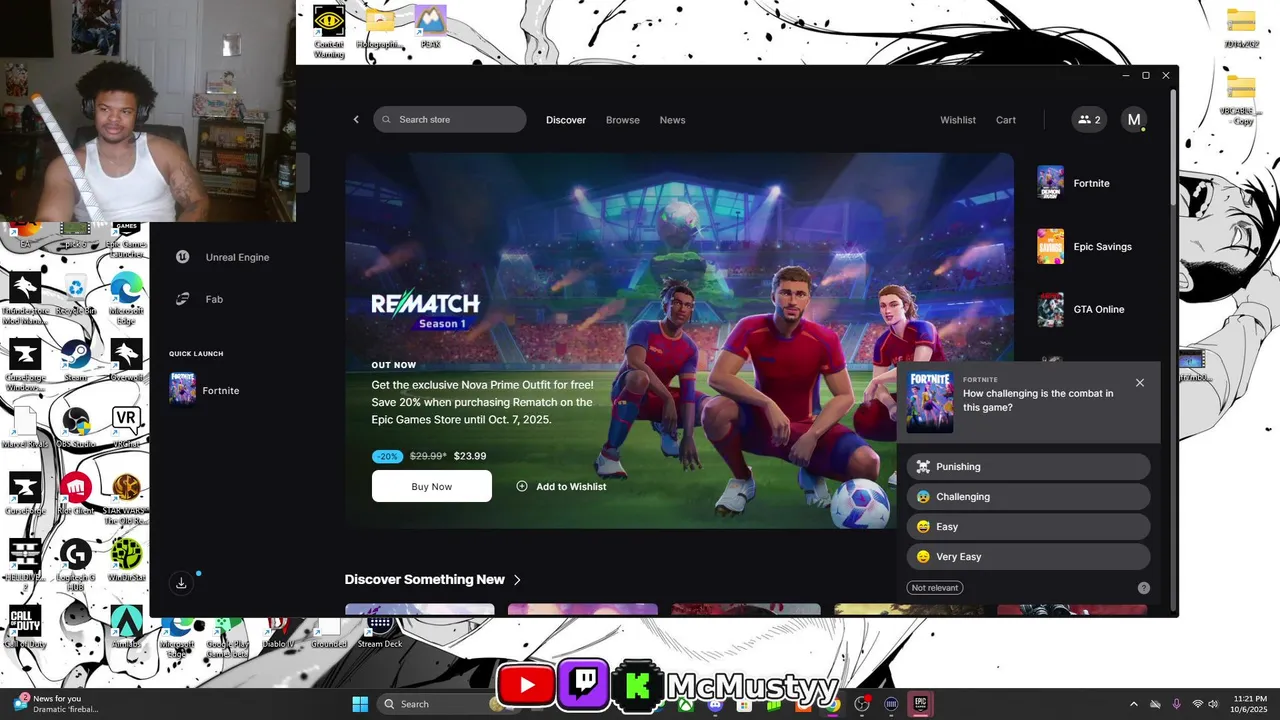Open Marvel Rivals desktop file

click(x=25, y=427)
